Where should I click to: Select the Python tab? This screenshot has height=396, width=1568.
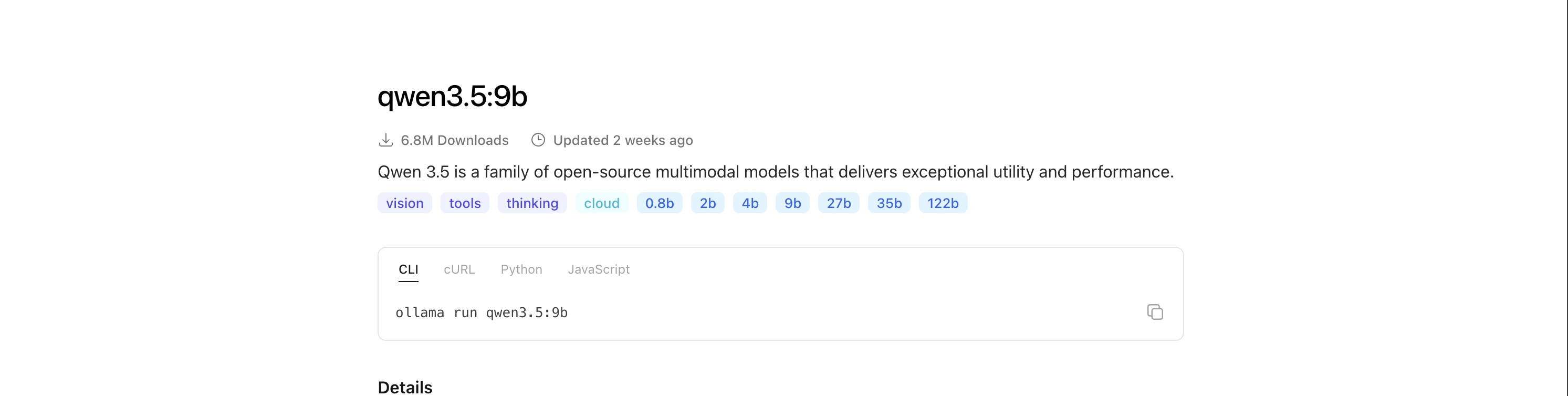[x=521, y=269]
